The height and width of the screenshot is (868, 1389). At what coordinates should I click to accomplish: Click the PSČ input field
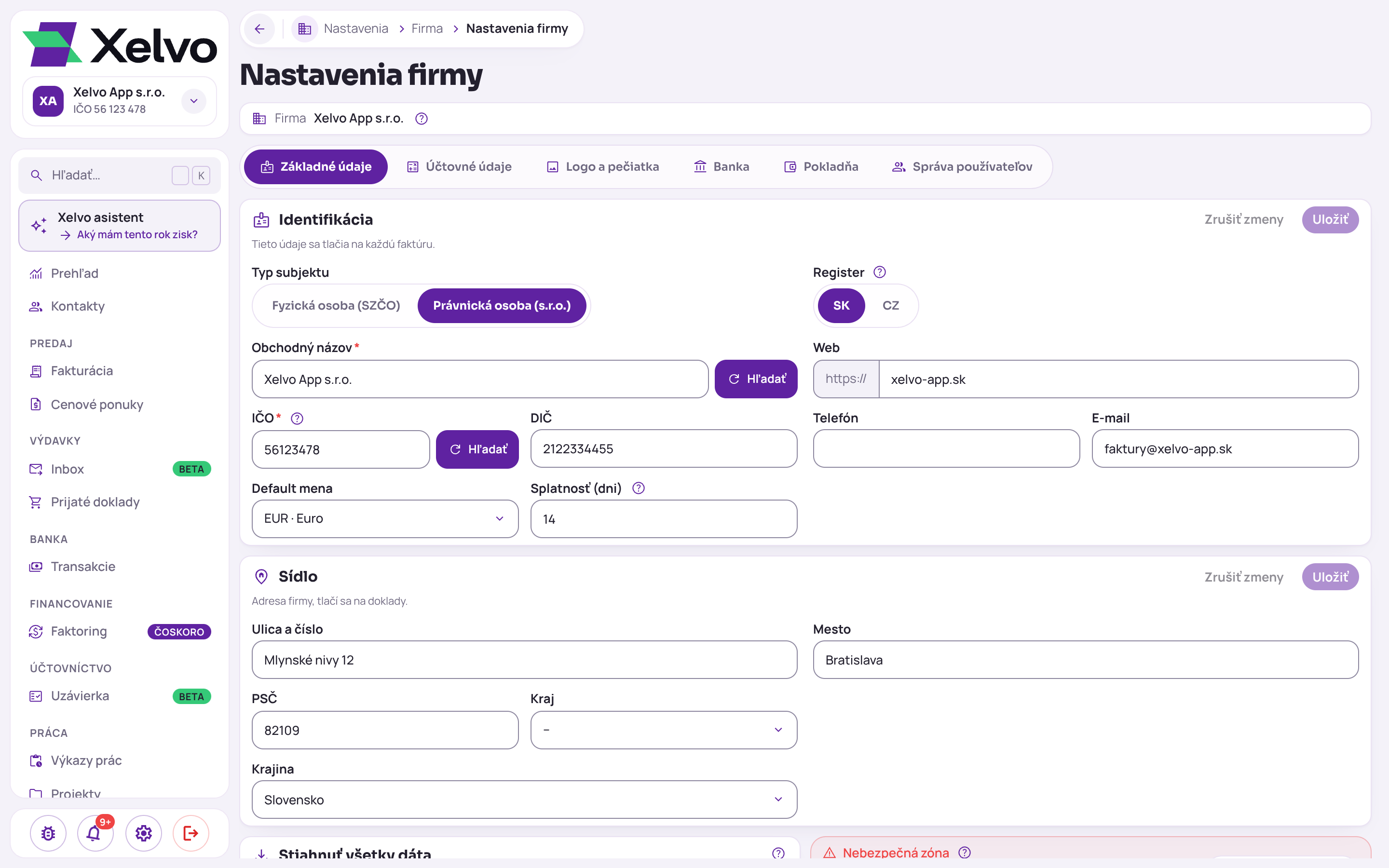(x=385, y=730)
